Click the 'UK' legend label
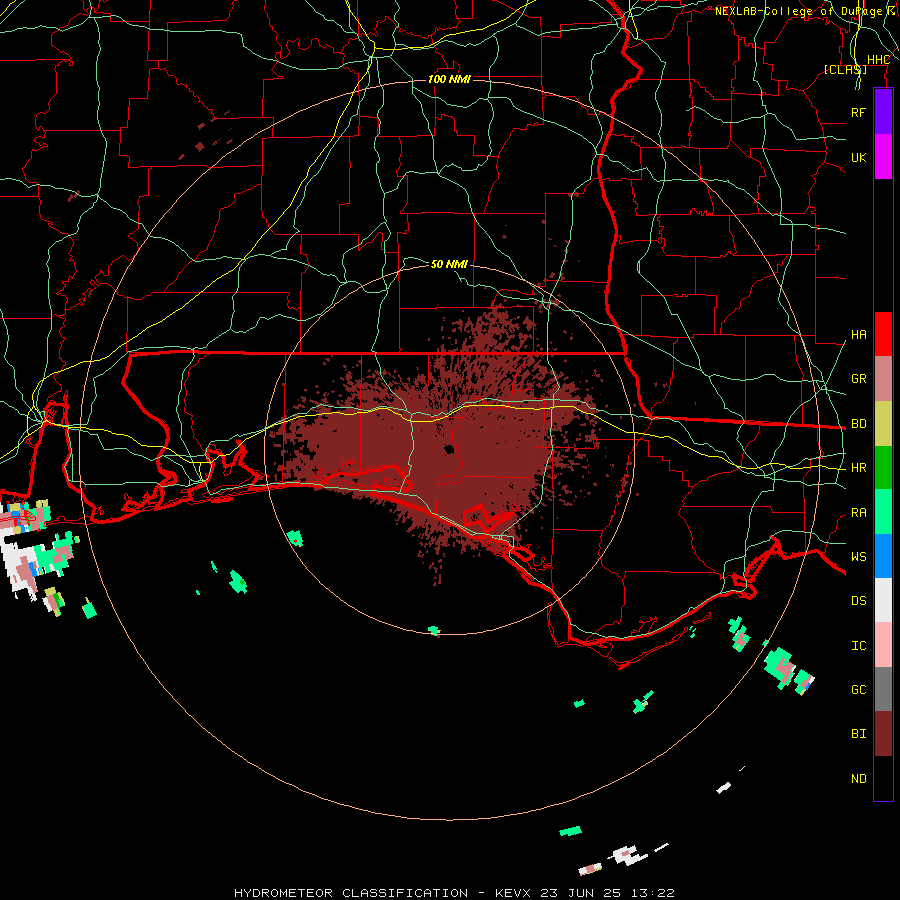The width and height of the screenshot is (900, 900). [x=858, y=158]
